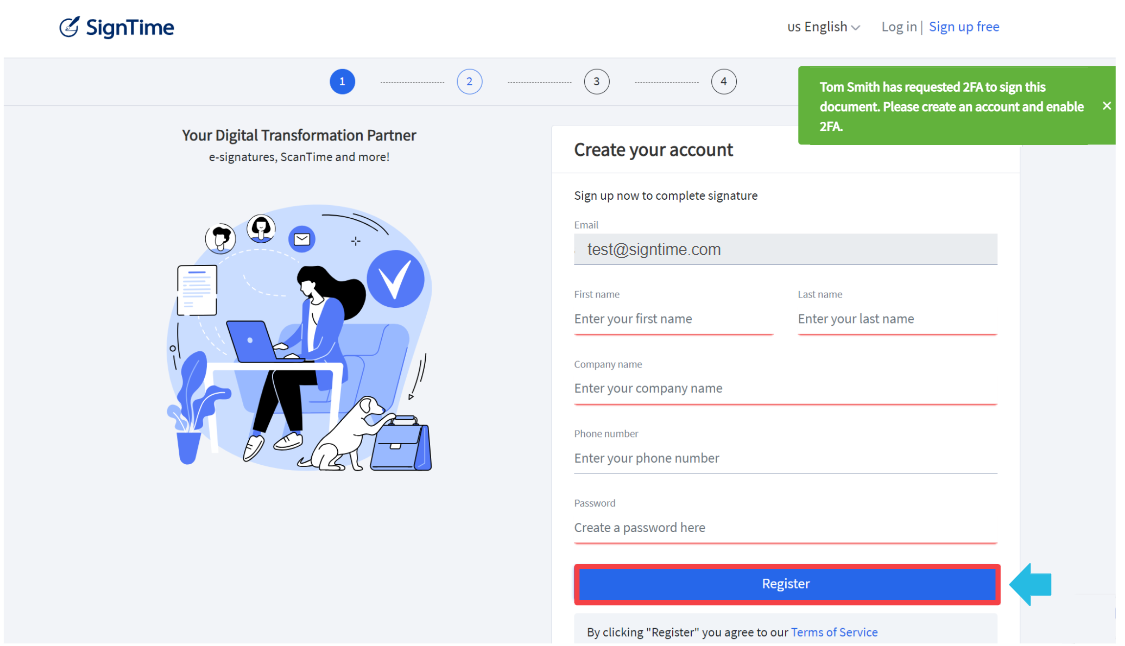Dismiss the Tom Smith 2FA notification
This screenshot has height=646, width=1125.
point(1106,105)
